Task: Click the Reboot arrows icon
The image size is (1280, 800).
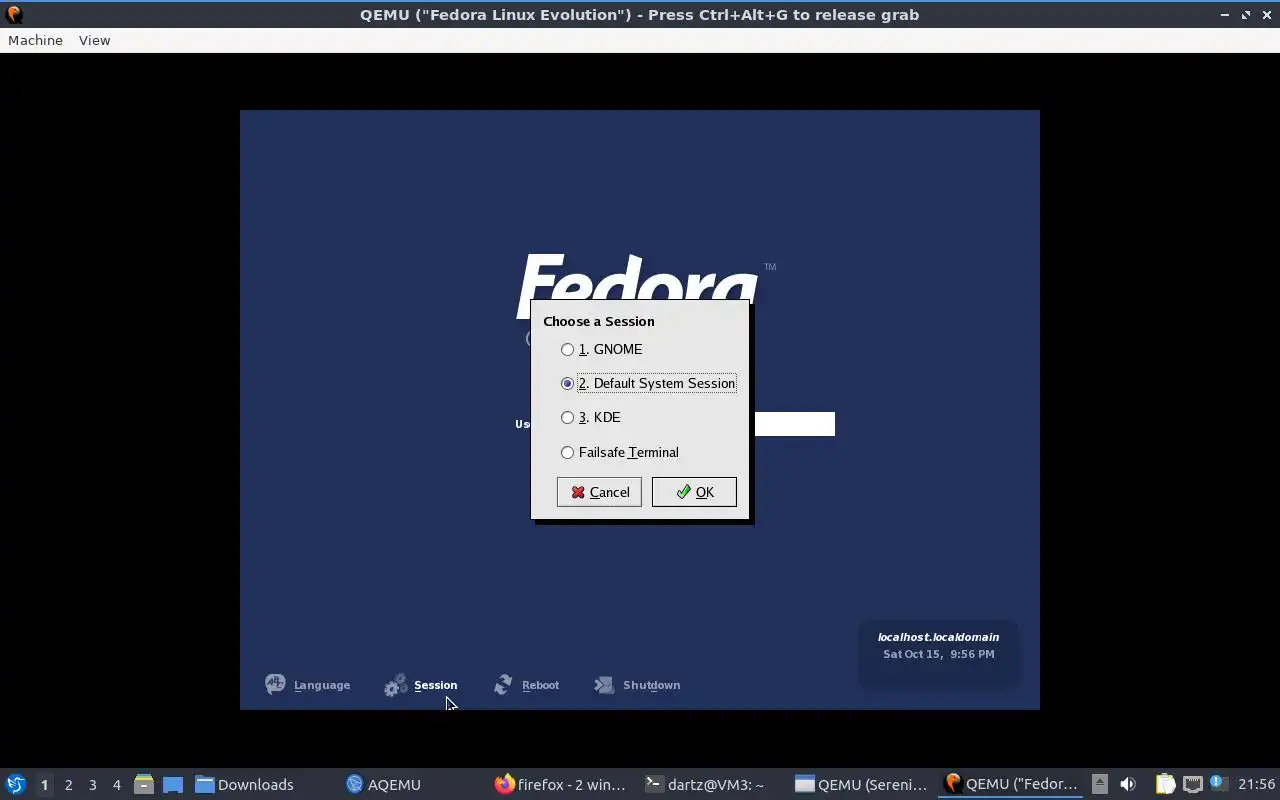Action: pyautogui.click(x=504, y=684)
